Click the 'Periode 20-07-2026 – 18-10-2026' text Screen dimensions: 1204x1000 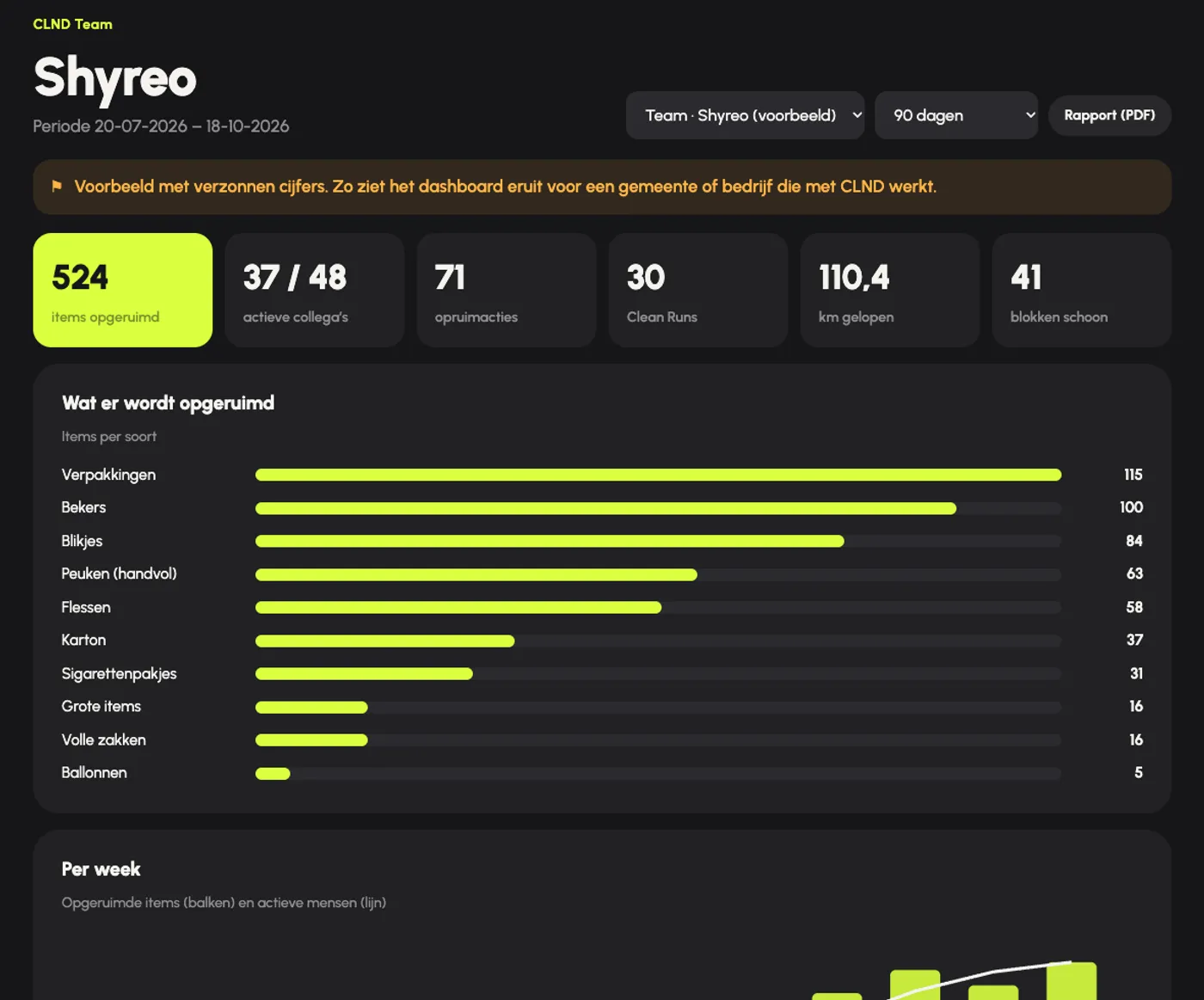coord(161,126)
